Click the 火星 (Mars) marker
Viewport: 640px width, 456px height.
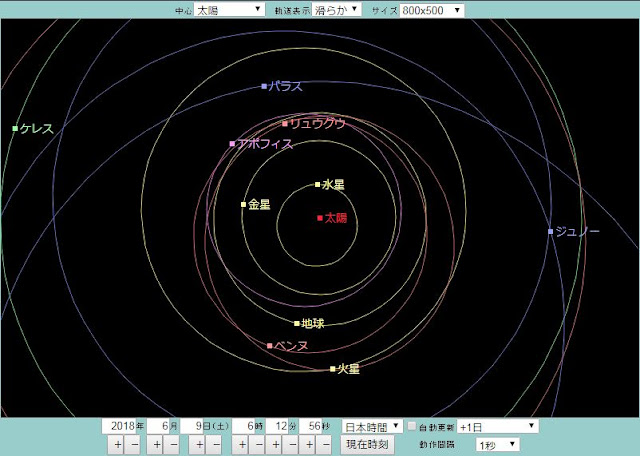coord(333,369)
